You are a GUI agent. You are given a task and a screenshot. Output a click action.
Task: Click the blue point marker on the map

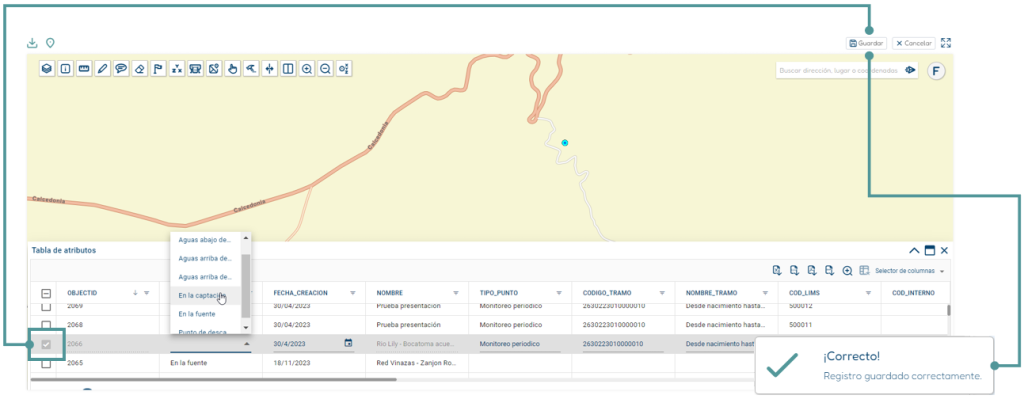(565, 142)
